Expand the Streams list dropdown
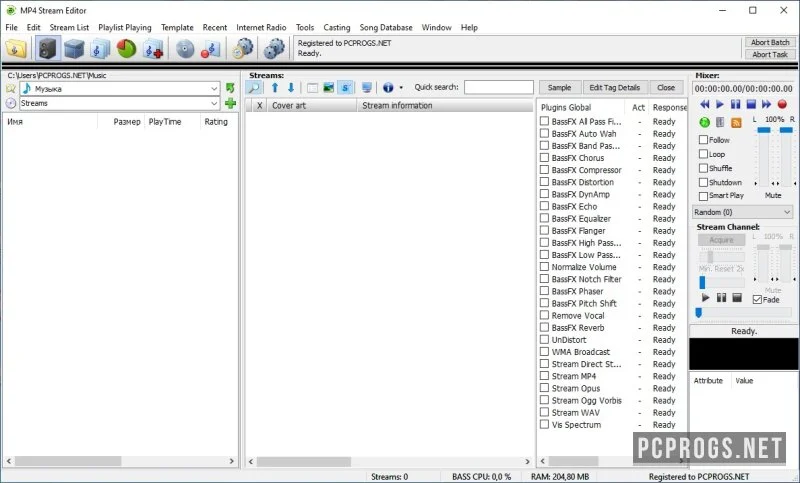Screen dimensions: 800x483 [214, 103]
